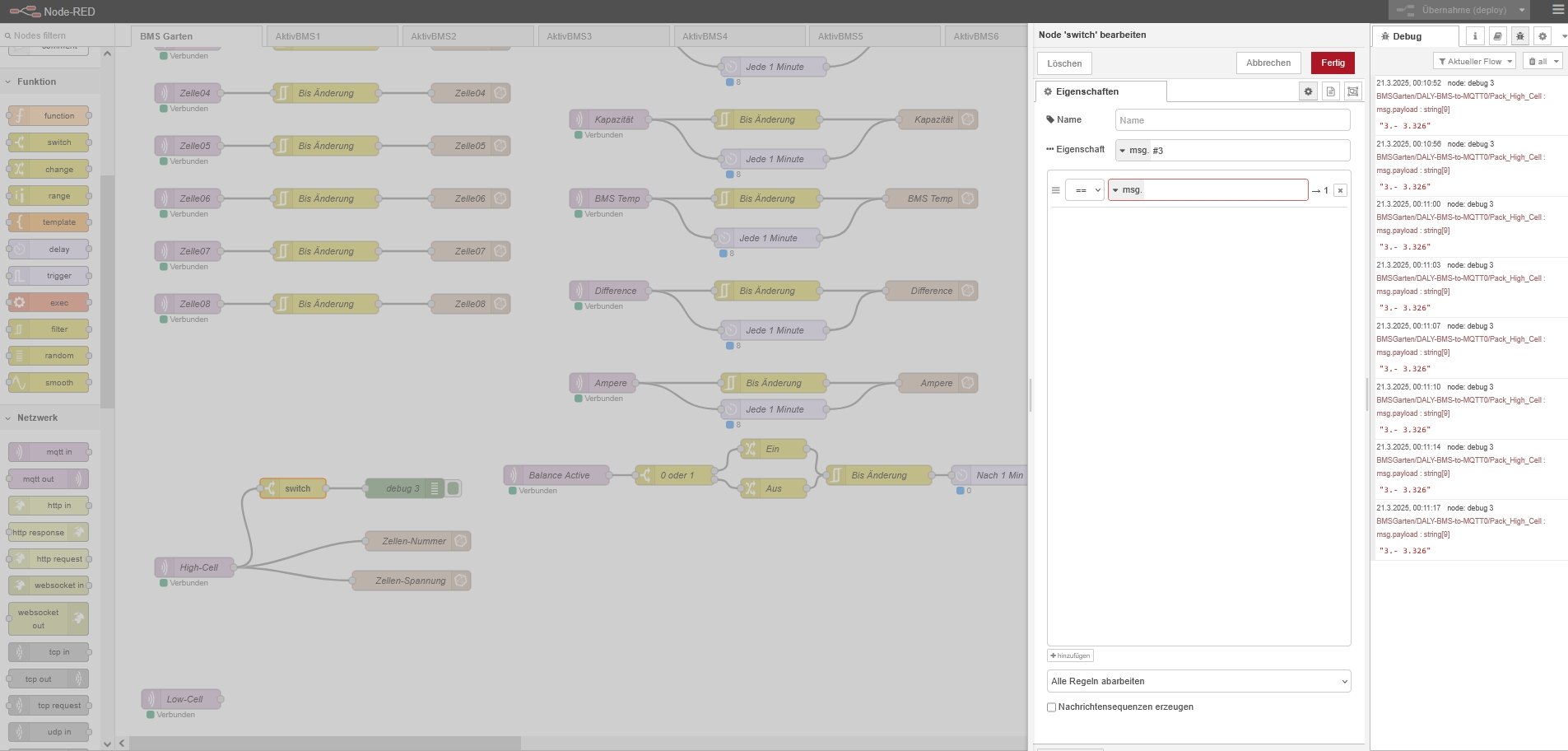
Task: Open the Alle Regeln abarbeiten dropdown
Action: [x=1199, y=682]
